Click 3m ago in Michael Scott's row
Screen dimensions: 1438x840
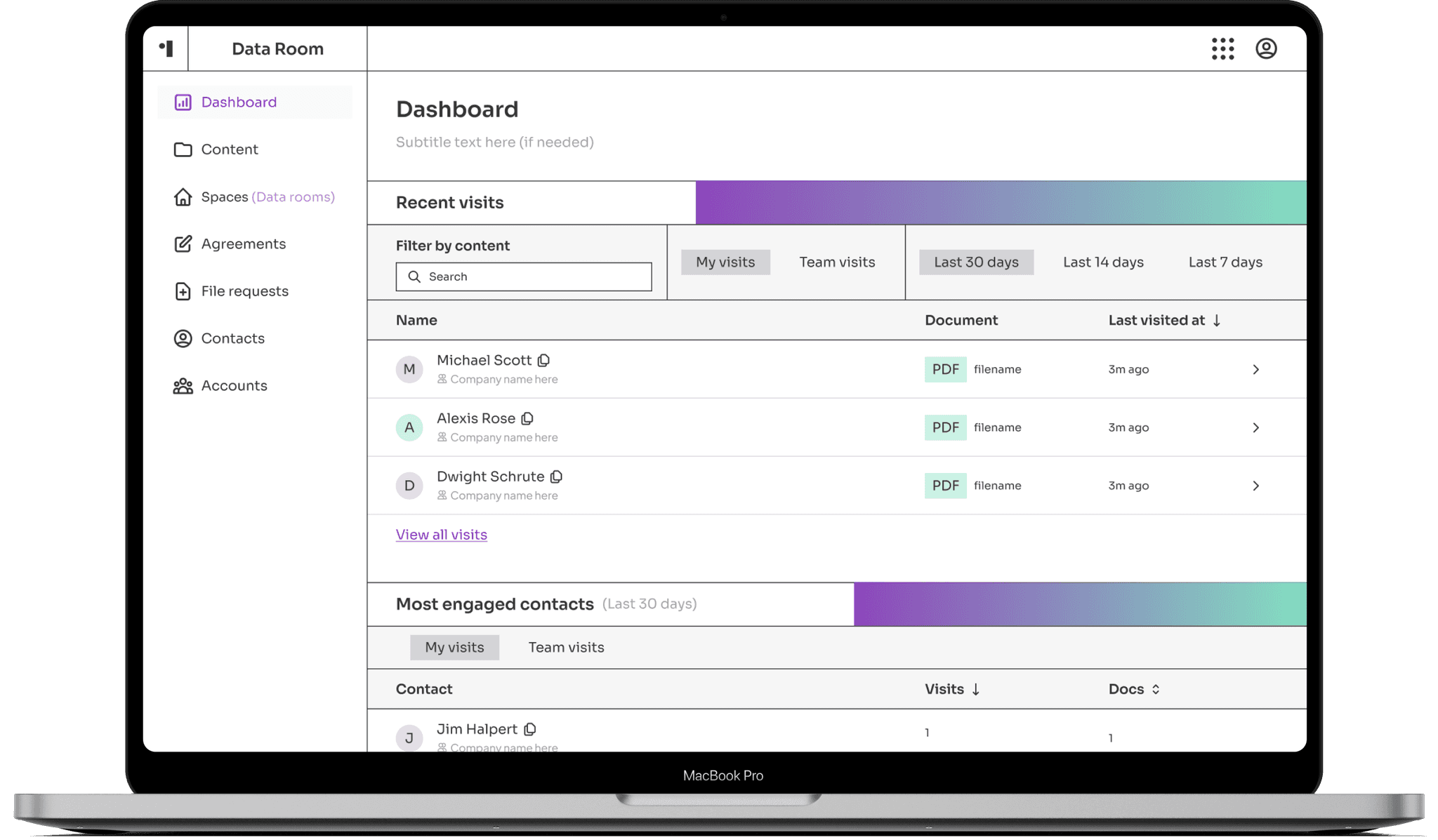point(1128,369)
